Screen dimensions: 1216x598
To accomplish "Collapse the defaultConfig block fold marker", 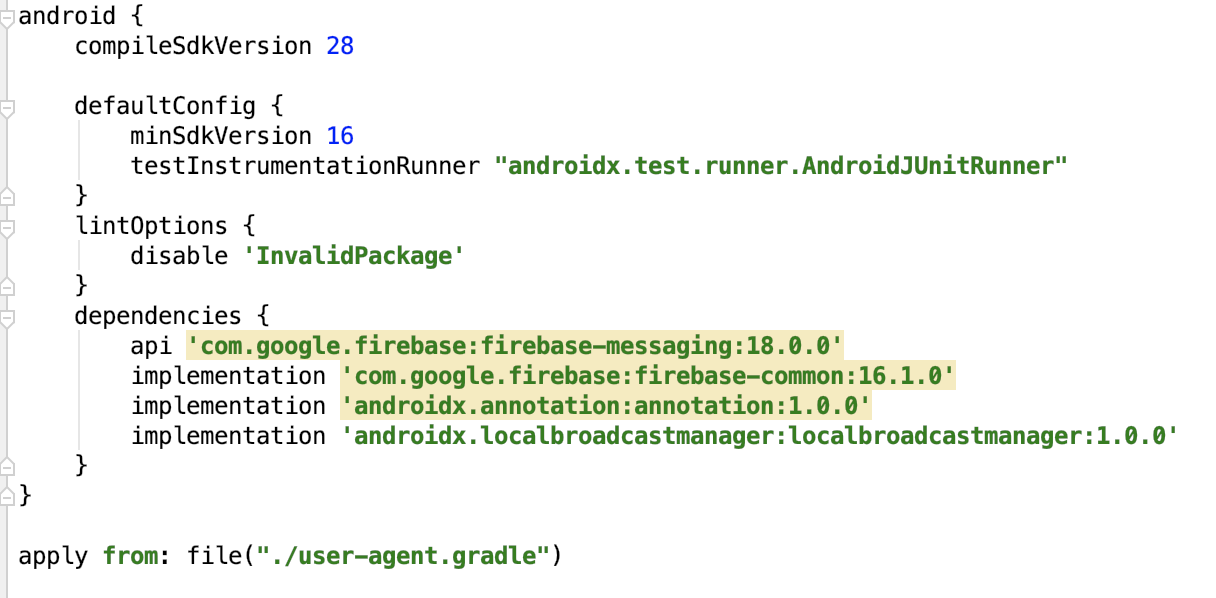I will (7, 107).
